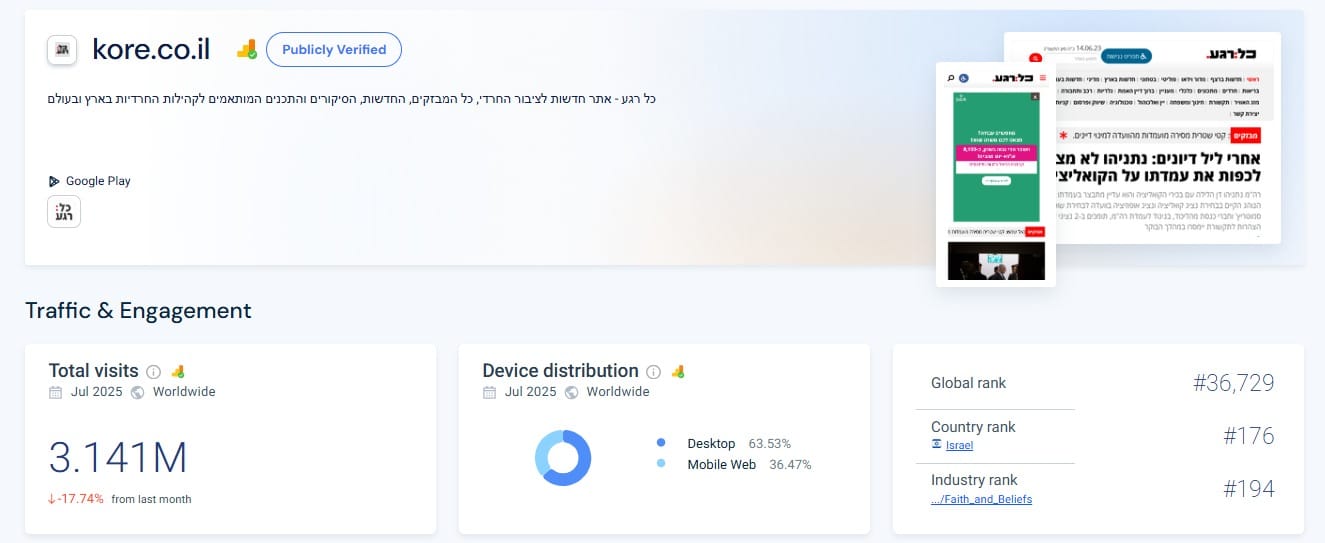Open the Israel country rank link
This screenshot has height=543, width=1325.
(959, 445)
